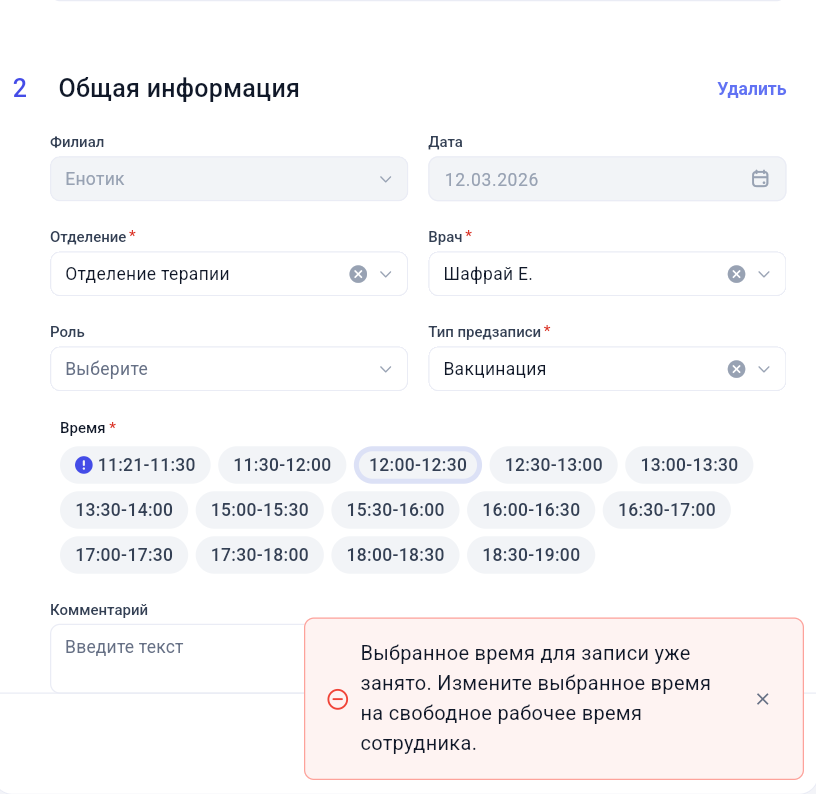Click the Дата field showing 12.03.2026
The height and width of the screenshot is (794, 816).
tap(607, 178)
